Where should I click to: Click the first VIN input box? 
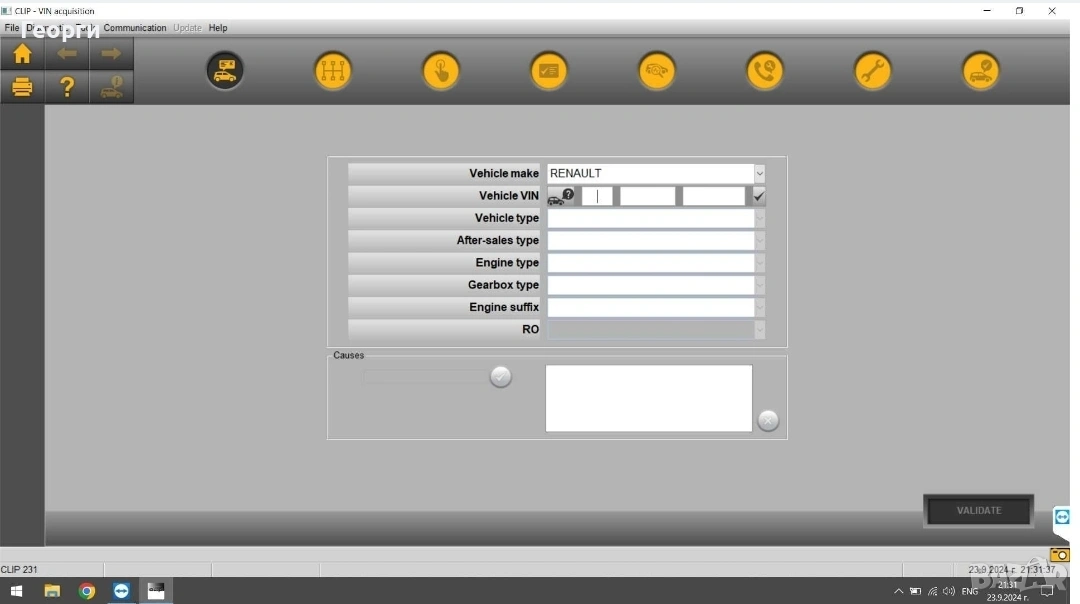(x=597, y=196)
